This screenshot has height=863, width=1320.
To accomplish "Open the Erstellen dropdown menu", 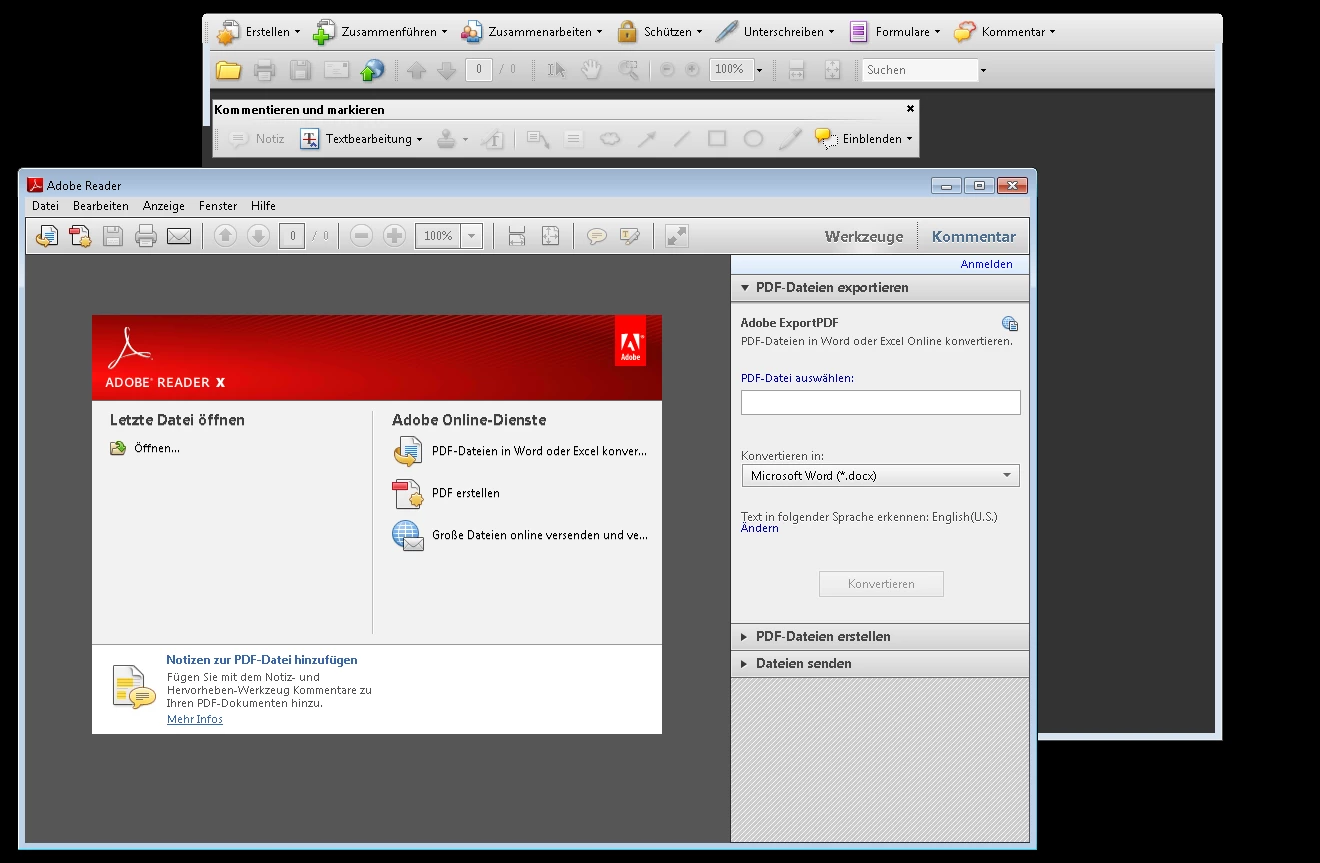I will 258,32.
